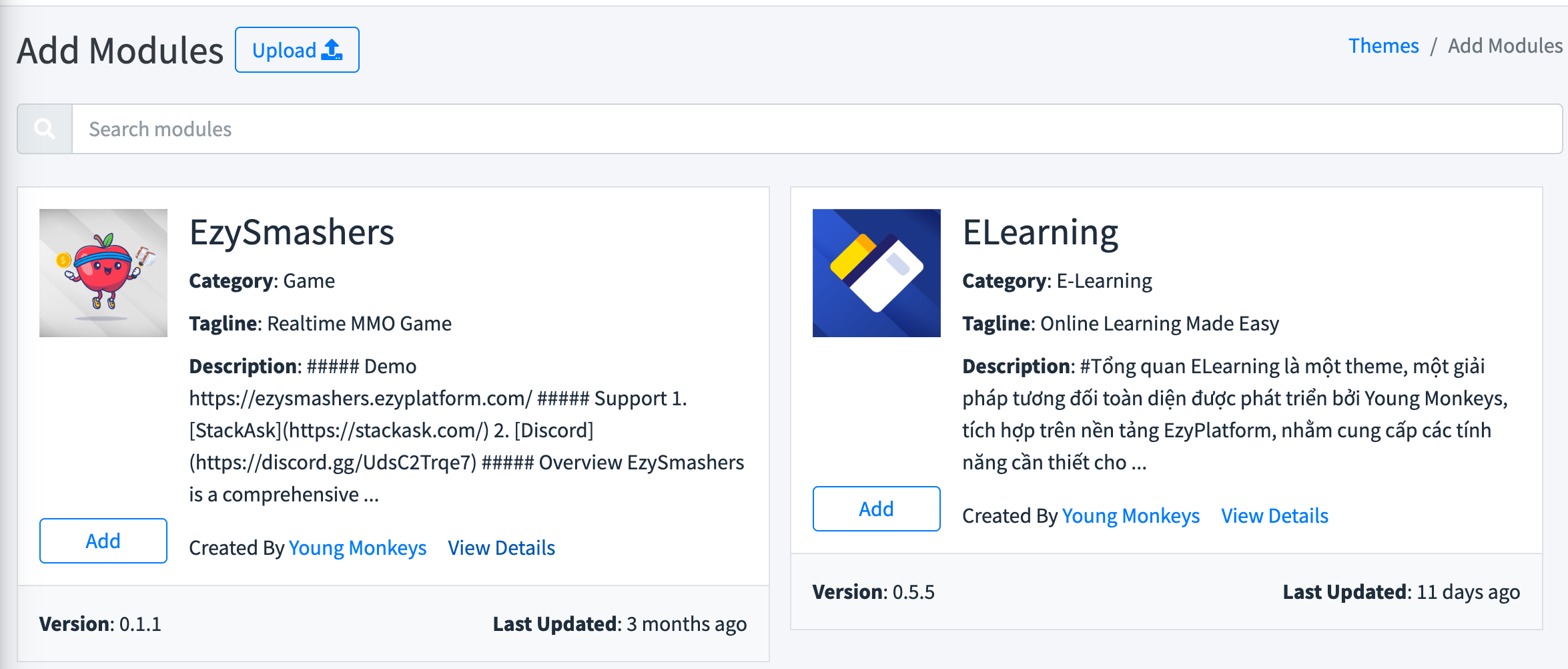
Task: Click the Upload module button
Action: tap(296, 50)
